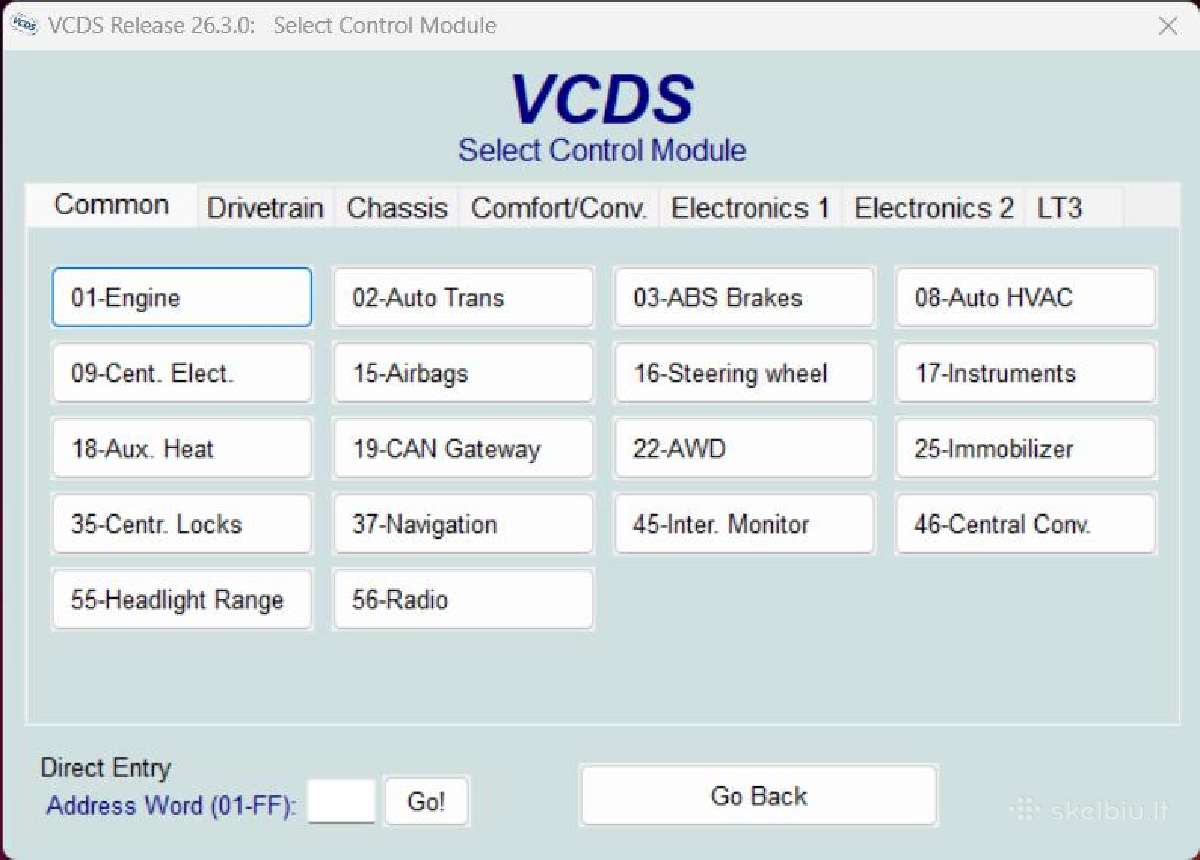Open the 09-Cent. Elect. module
Screen dimensions: 1200x860
[x=182, y=373]
